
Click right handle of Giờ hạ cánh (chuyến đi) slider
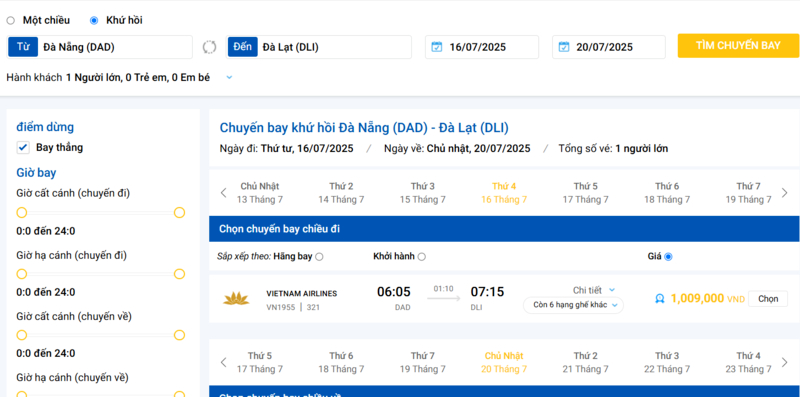(x=179, y=274)
